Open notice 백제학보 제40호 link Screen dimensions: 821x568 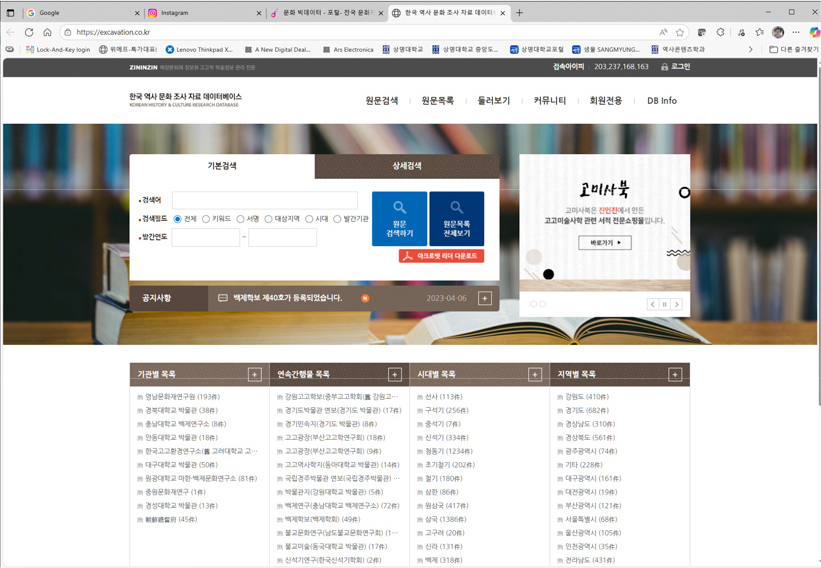[x=287, y=298]
